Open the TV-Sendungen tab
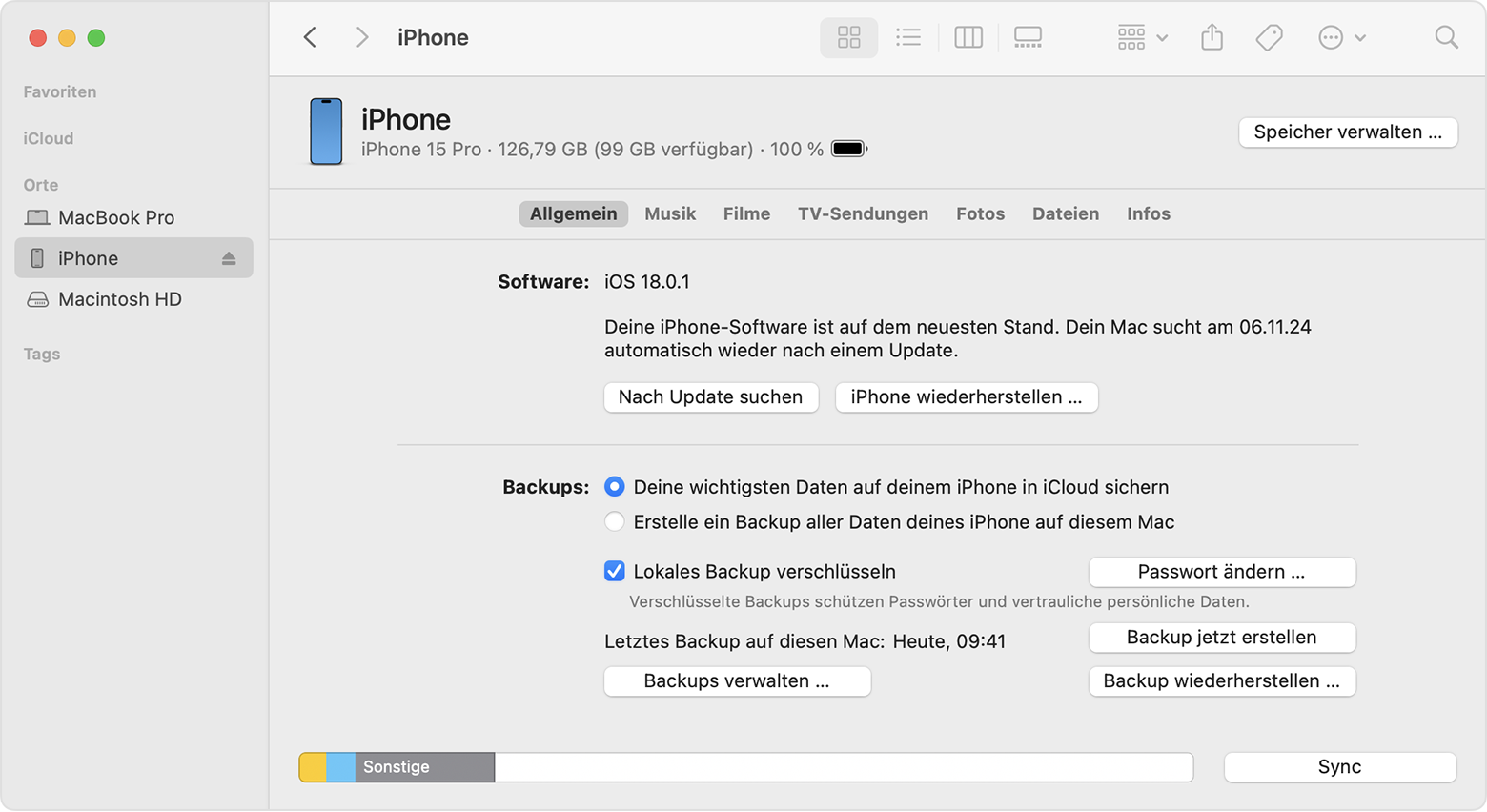The image size is (1487, 812). click(x=863, y=213)
